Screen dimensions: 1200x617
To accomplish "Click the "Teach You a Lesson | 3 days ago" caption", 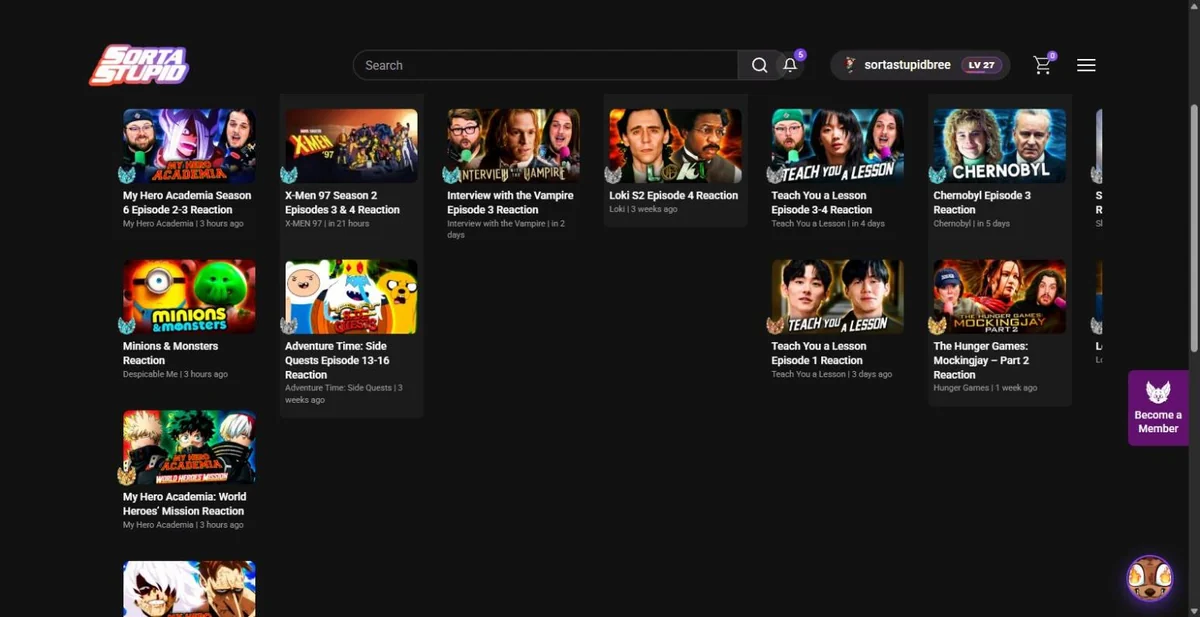I will tap(831, 374).
